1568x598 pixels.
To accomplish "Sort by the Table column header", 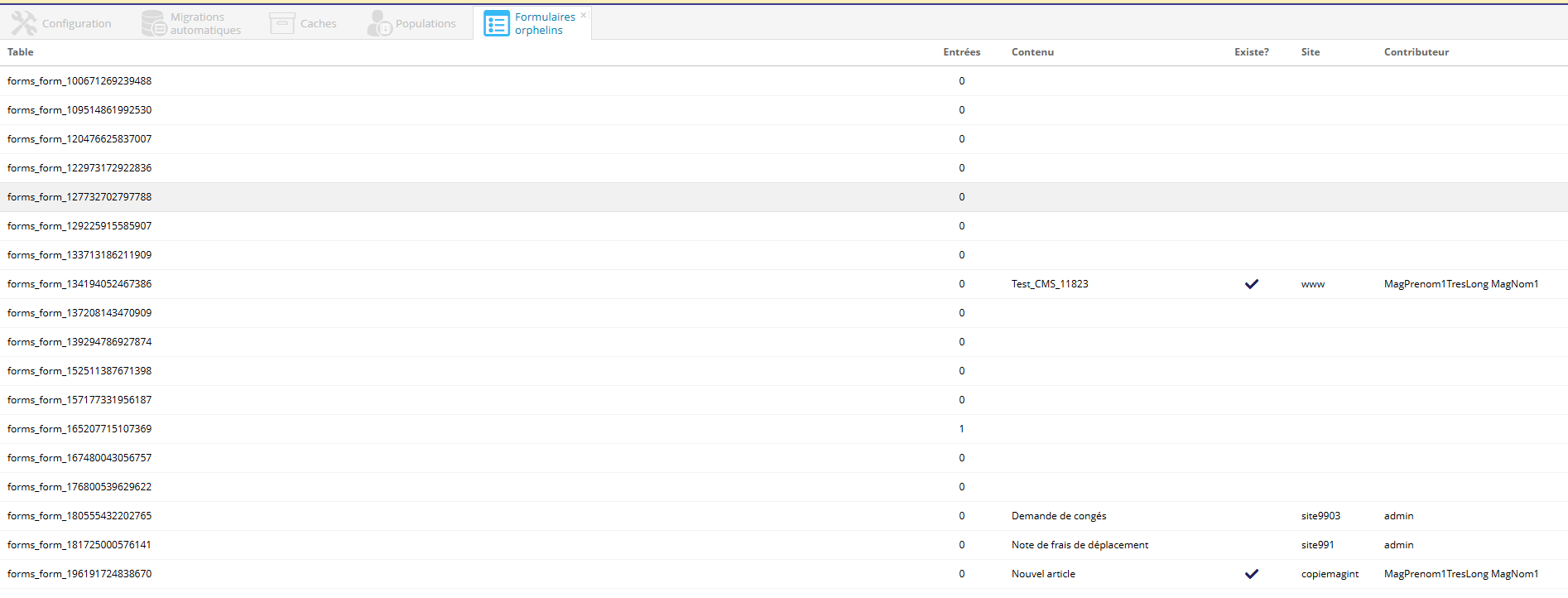I will point(21,52).
